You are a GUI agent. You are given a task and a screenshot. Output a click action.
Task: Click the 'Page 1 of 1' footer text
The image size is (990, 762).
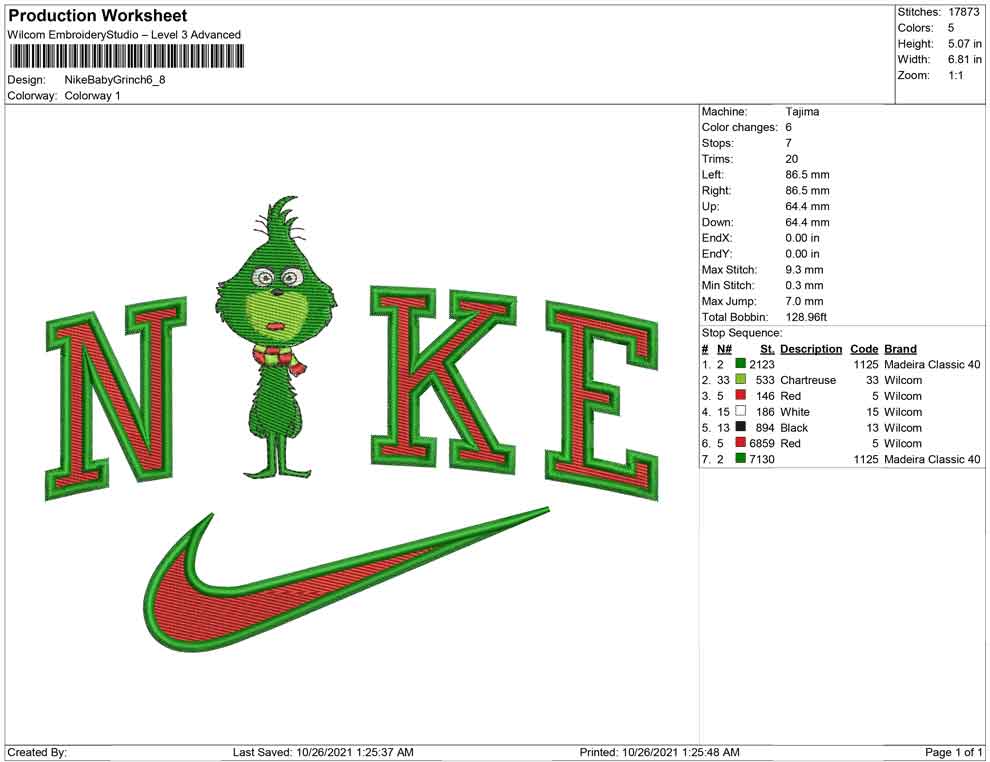point(953,752)
